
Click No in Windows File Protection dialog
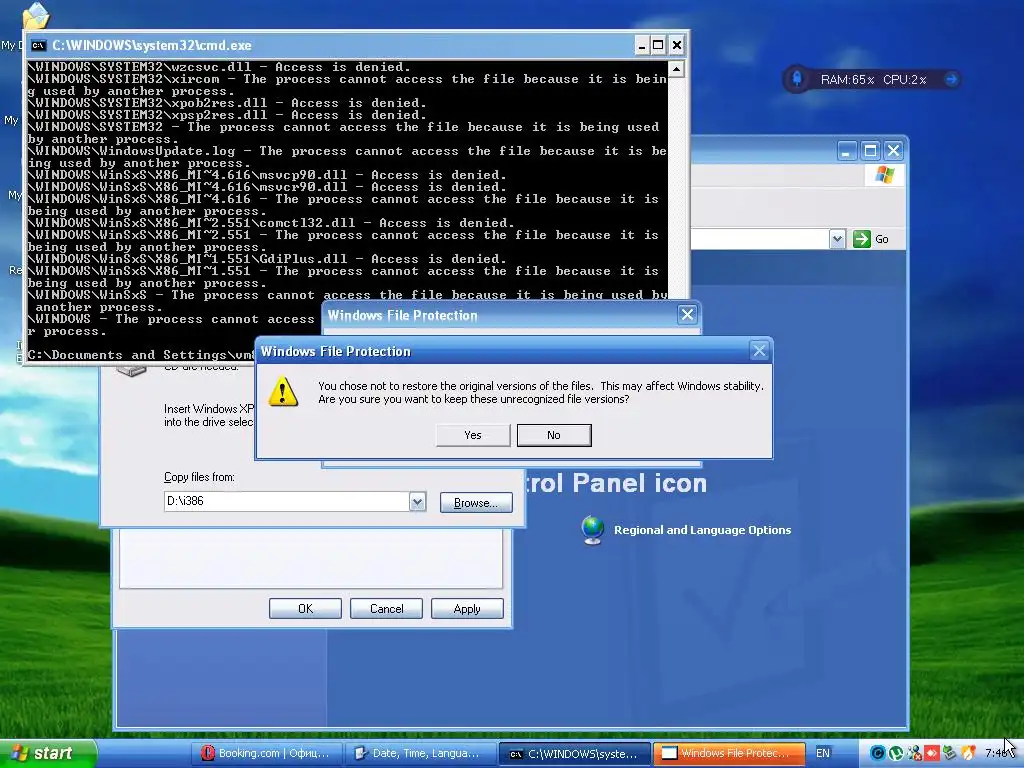(554, 435)
